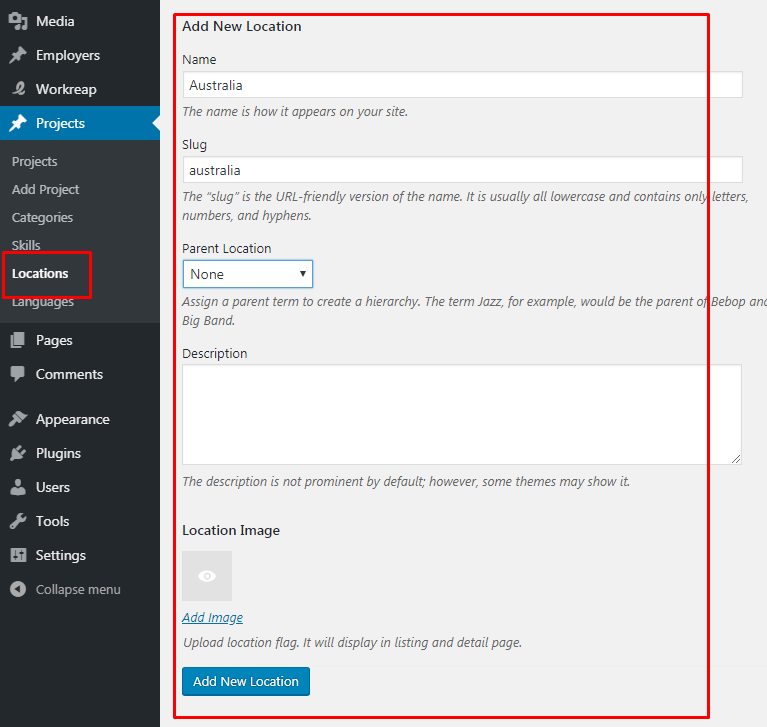767x727 pixels.
Task: Click the Add Image link
Action: pyautogui.click(x=212, y=617)
